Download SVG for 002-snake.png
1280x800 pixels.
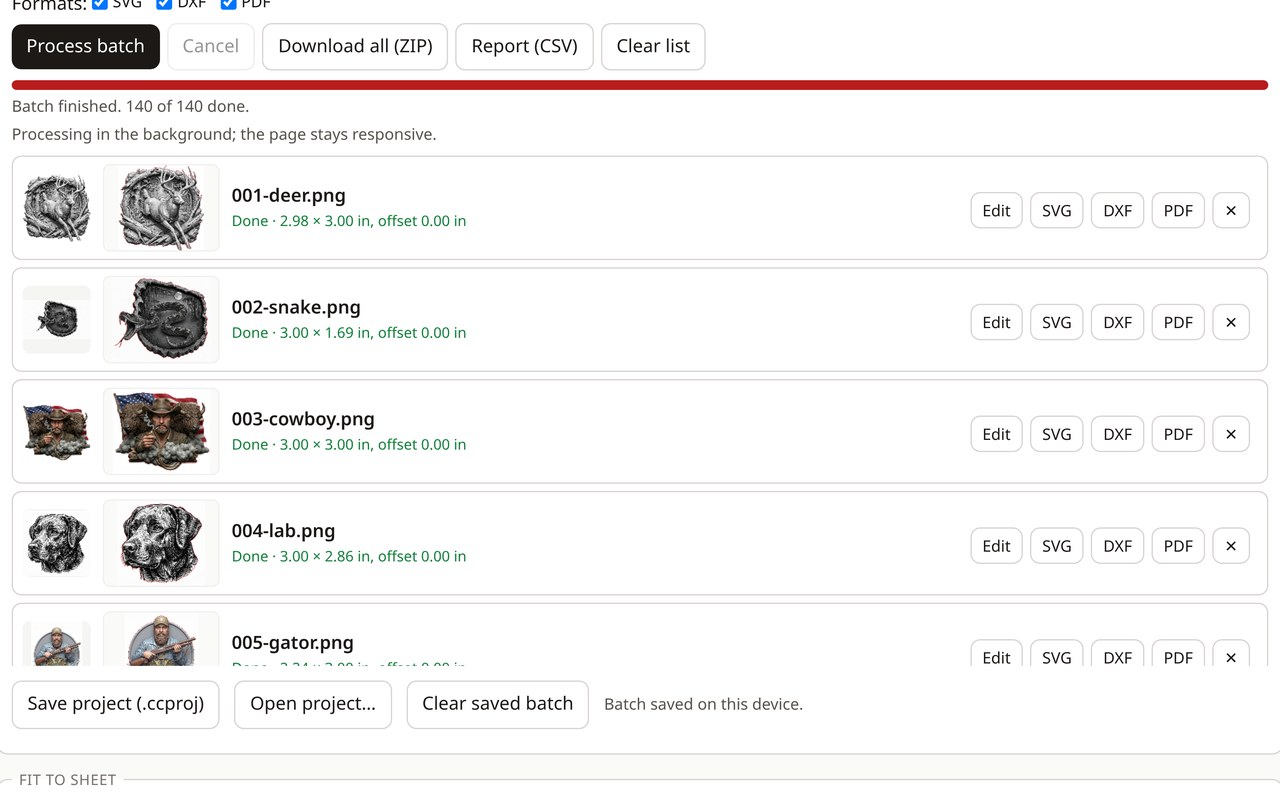[1057, 322]
